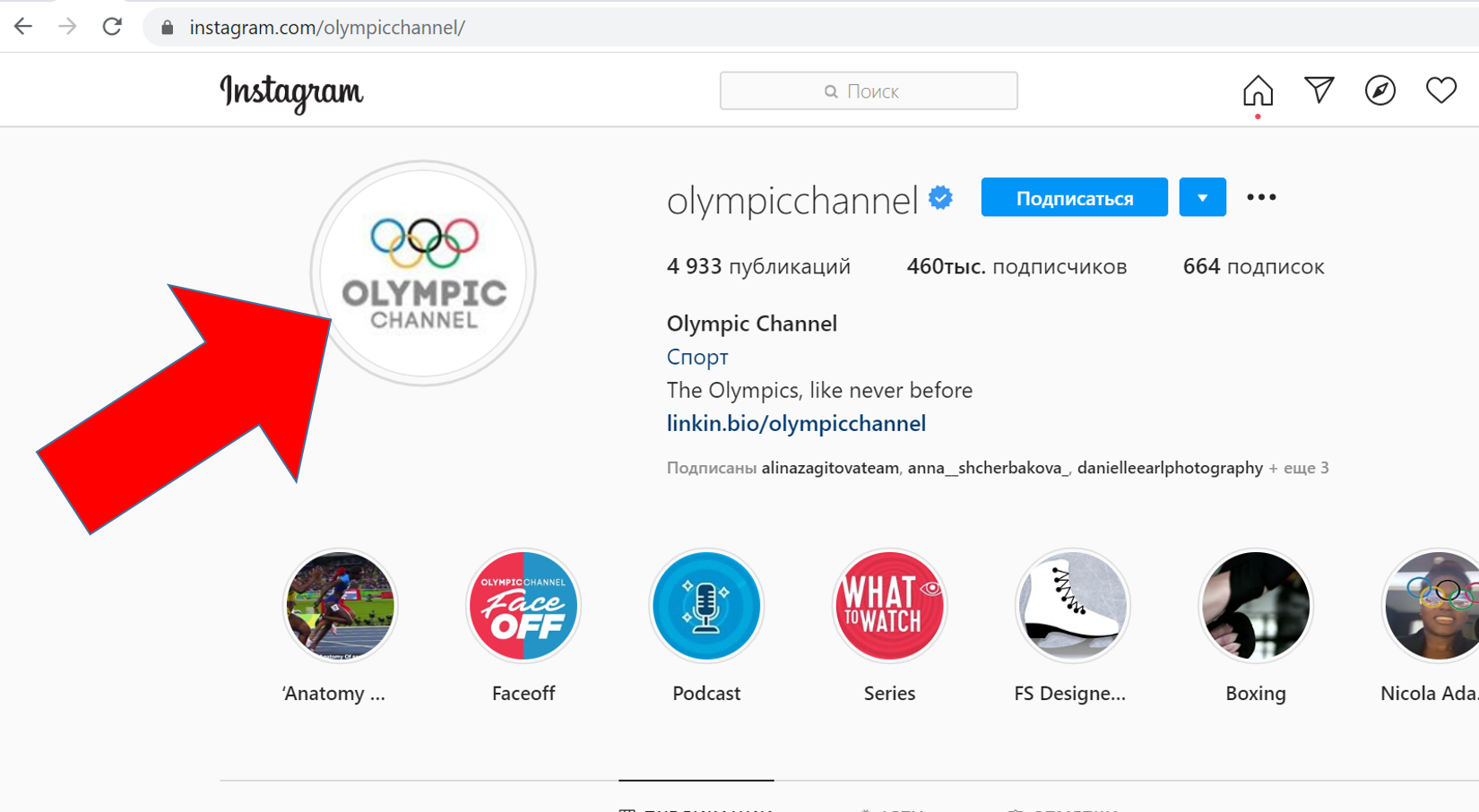Open the Instagram home feed icon
The height and width of the screenshot is (812, 1479).
coord(1258,91)
